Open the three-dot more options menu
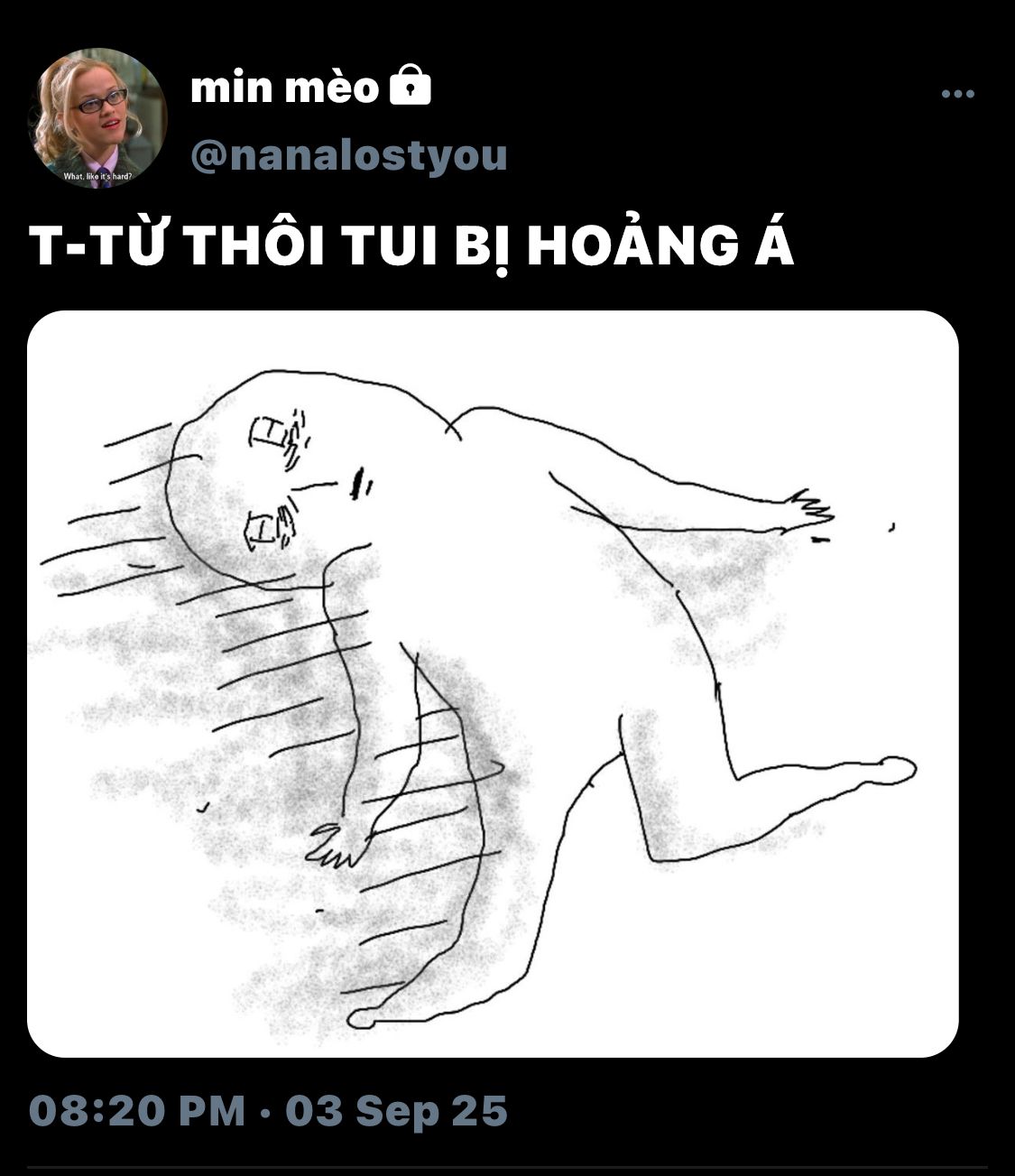 tap(957, 94)
